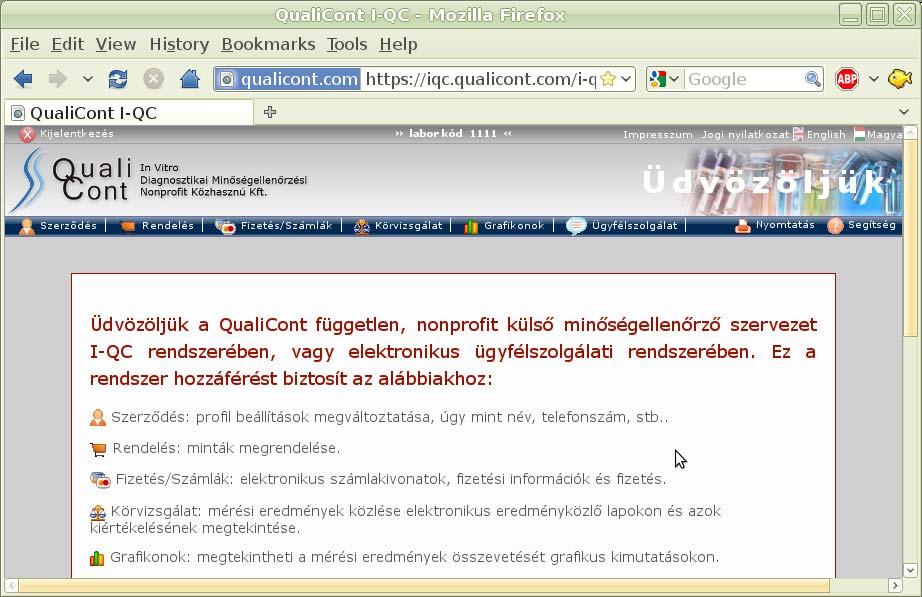Open the Impresszum link
Screen dimensions: 922x597
point(657,135)
